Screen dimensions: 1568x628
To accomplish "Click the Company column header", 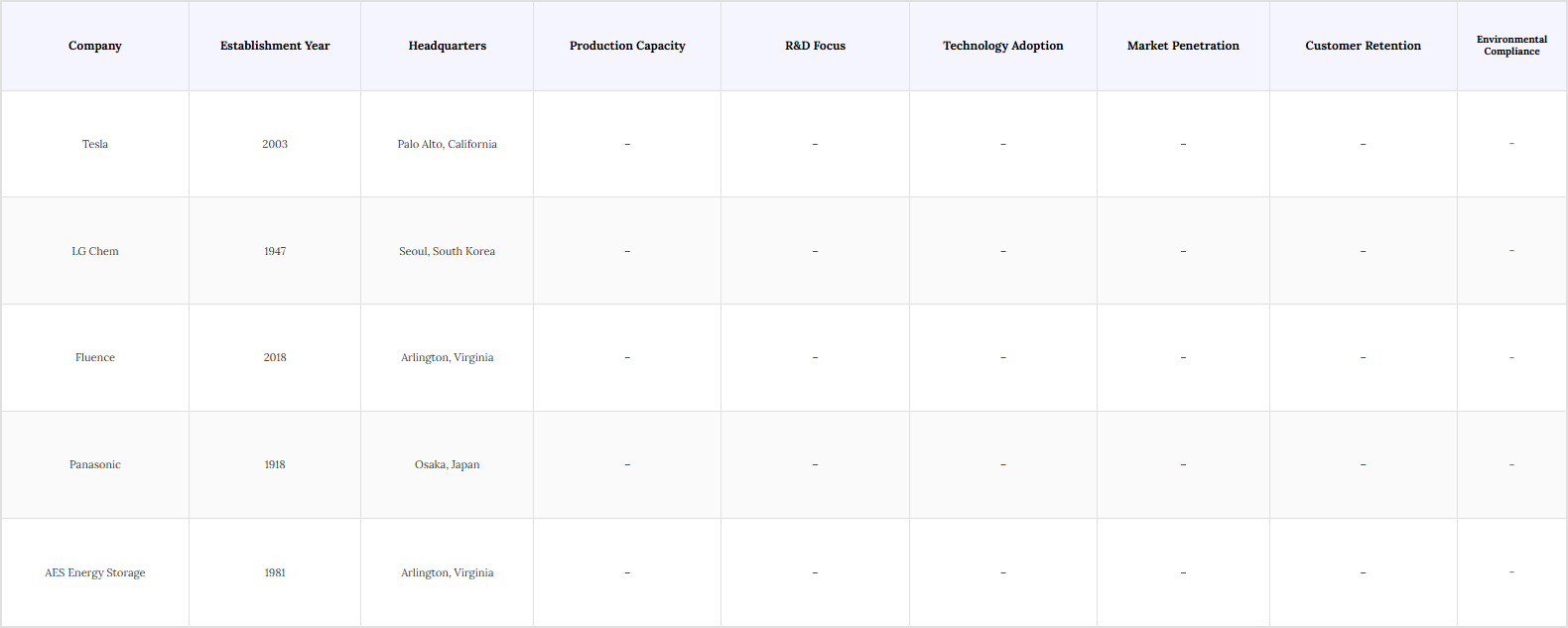I will pos(95,46).
